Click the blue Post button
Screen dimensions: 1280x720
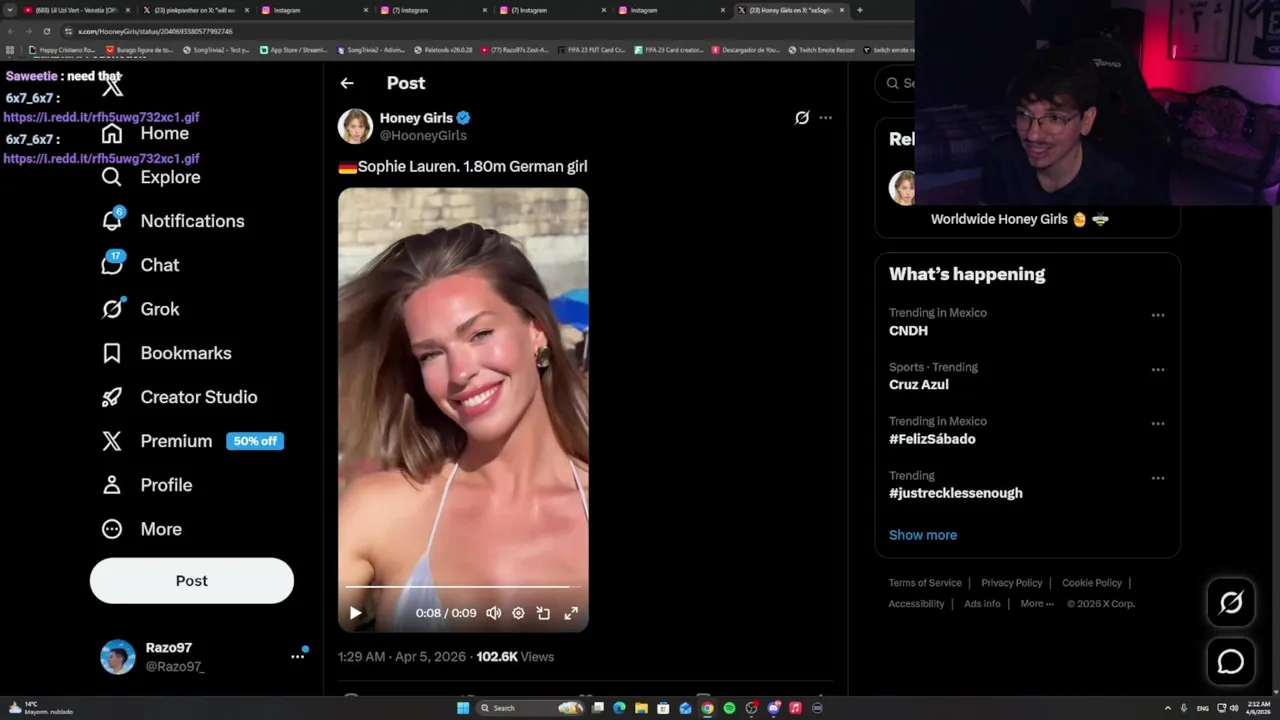pyautogui.click(x=192, y=581)
